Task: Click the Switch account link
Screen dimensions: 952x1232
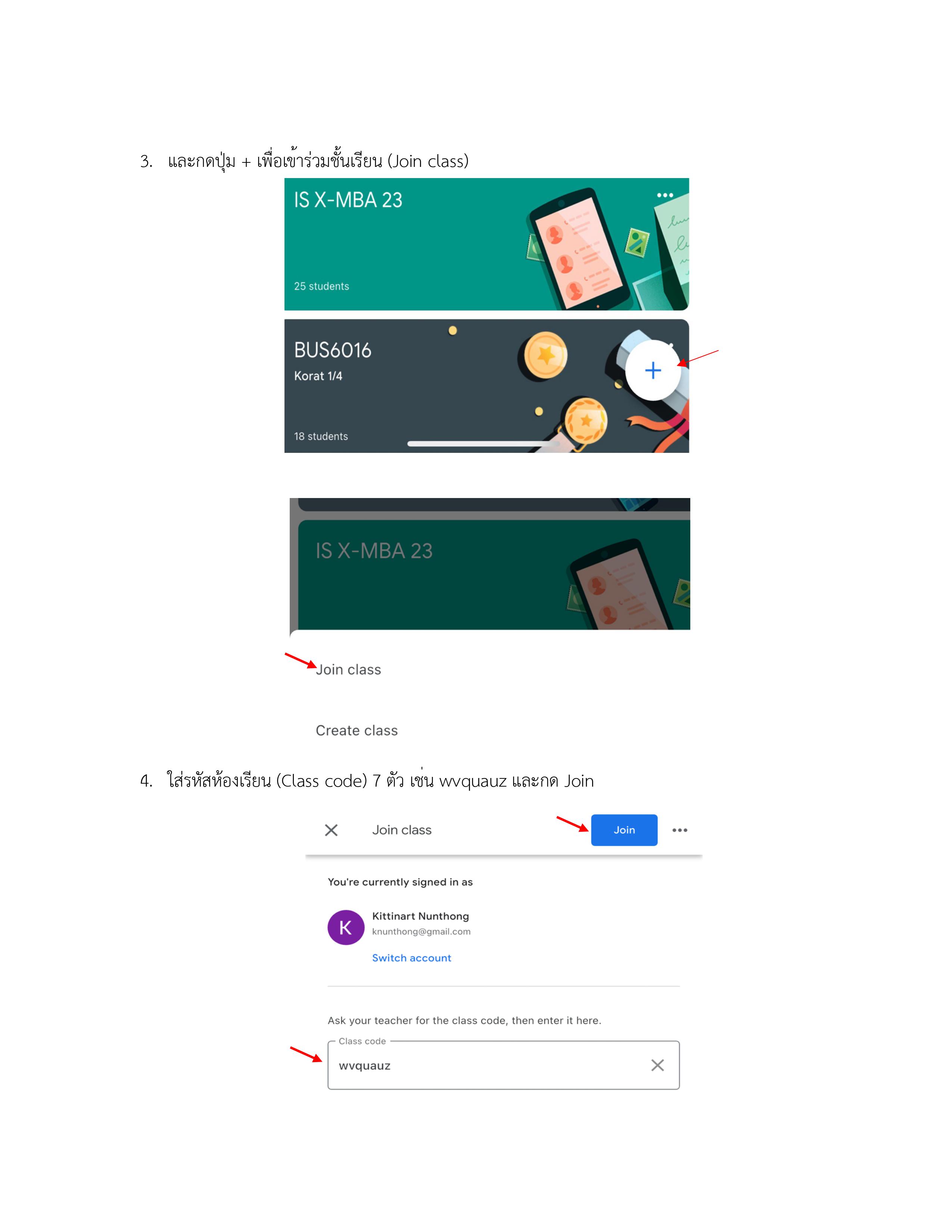Action: pyautogui.click(x=411, y=958)
